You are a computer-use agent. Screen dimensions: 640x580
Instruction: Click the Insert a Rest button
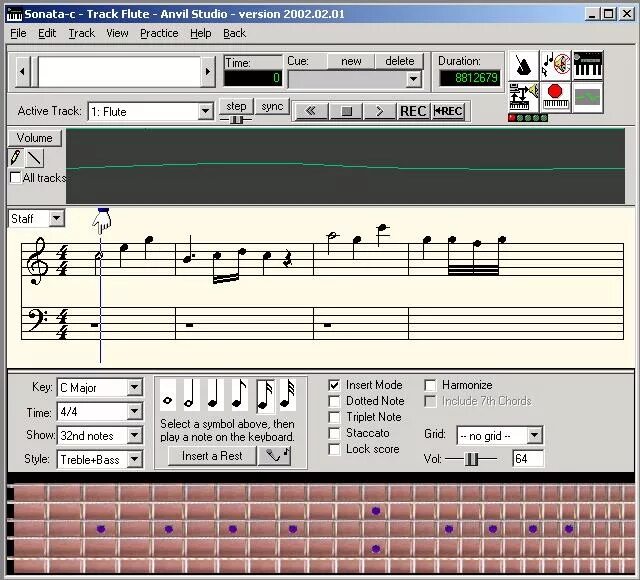(212, 456)
